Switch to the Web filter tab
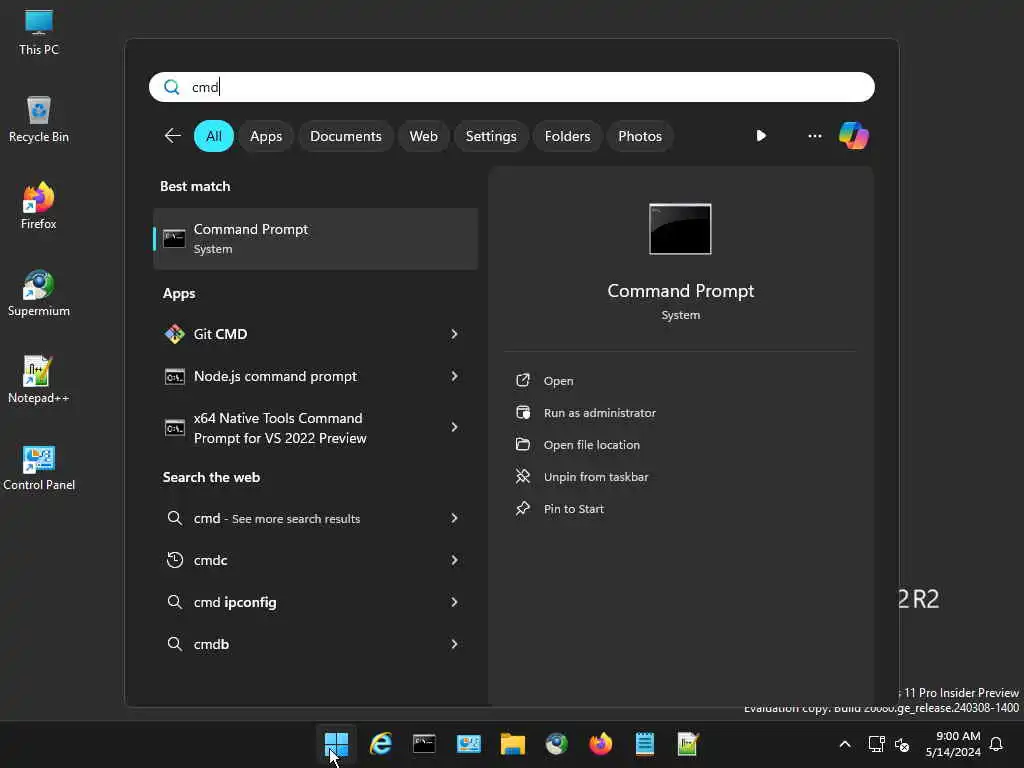Viewport: 1024px width, 768px height. (423, 136)
